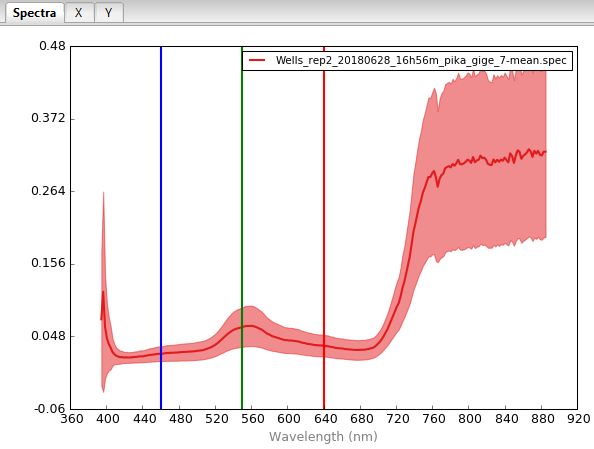Click the 0.372 y-axis tick label
594x449 pixels.
click(x=48, y=118)
